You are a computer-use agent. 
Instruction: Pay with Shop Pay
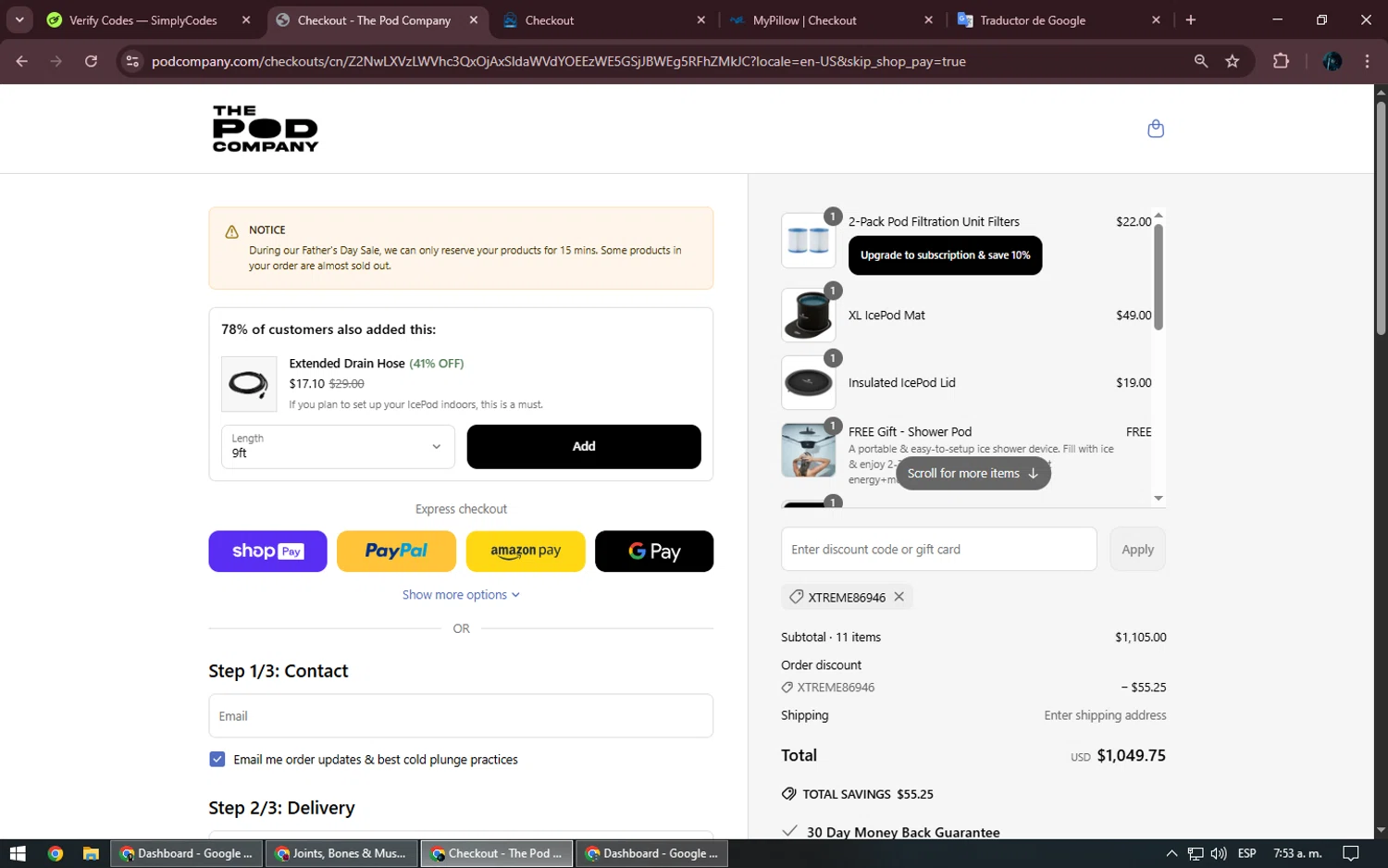[x=267, y=551]
